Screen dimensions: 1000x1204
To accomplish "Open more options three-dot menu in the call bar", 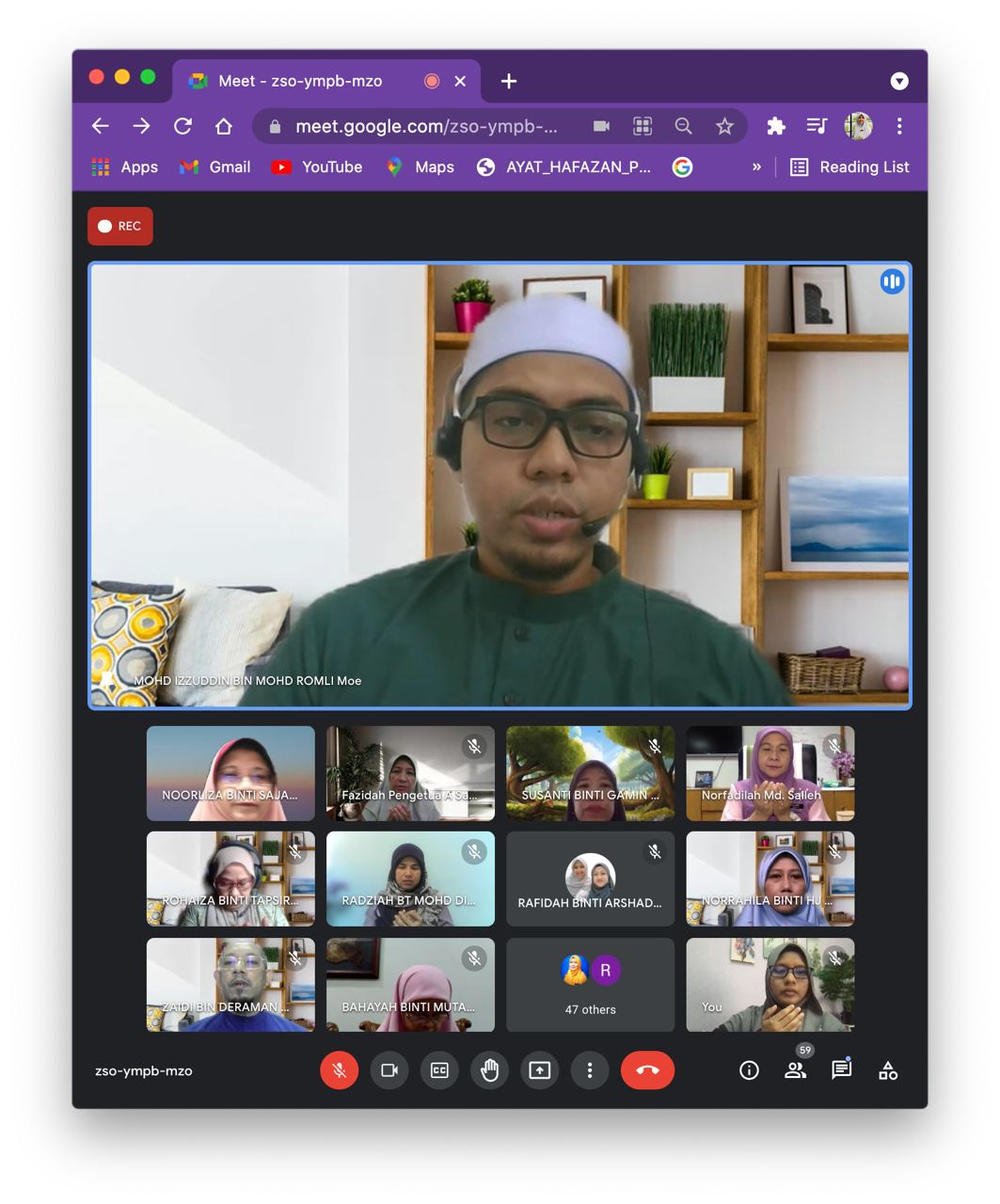I will [590, 1070].
